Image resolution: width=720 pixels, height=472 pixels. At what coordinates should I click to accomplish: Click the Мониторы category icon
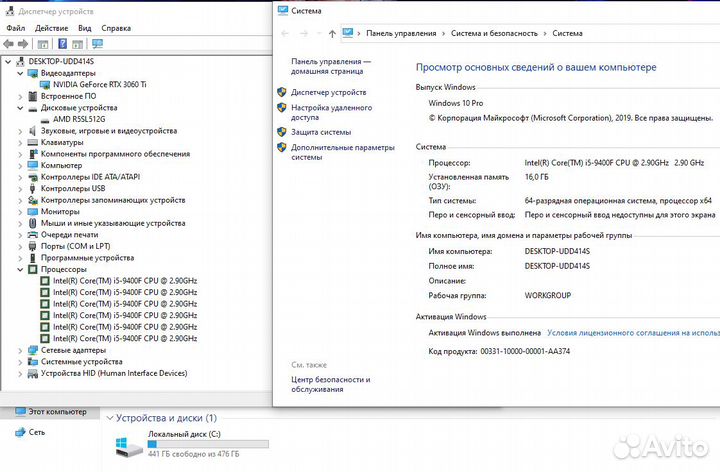coord(33,212)
